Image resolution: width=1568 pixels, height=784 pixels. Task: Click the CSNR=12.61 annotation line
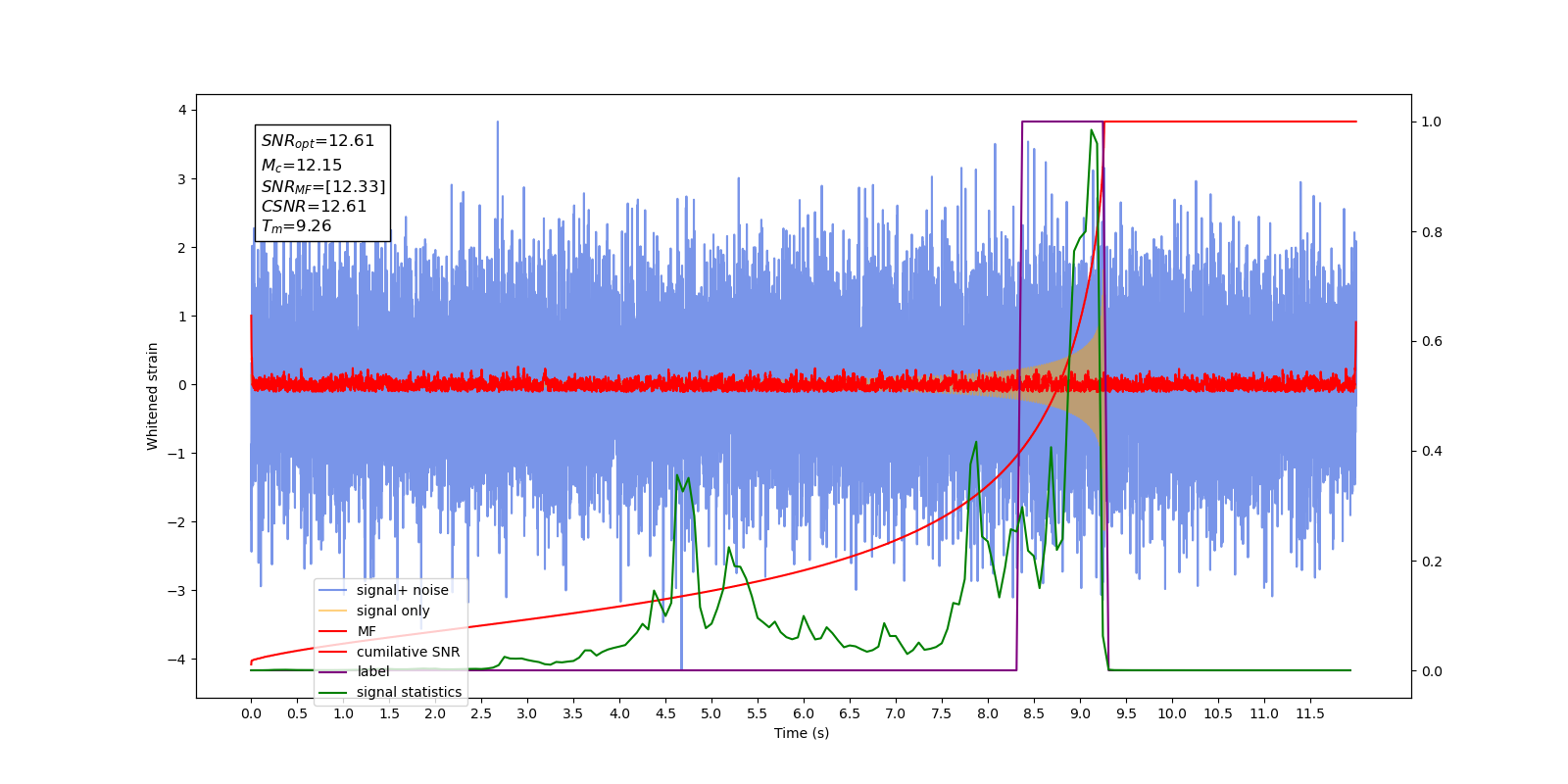[314, 207]
